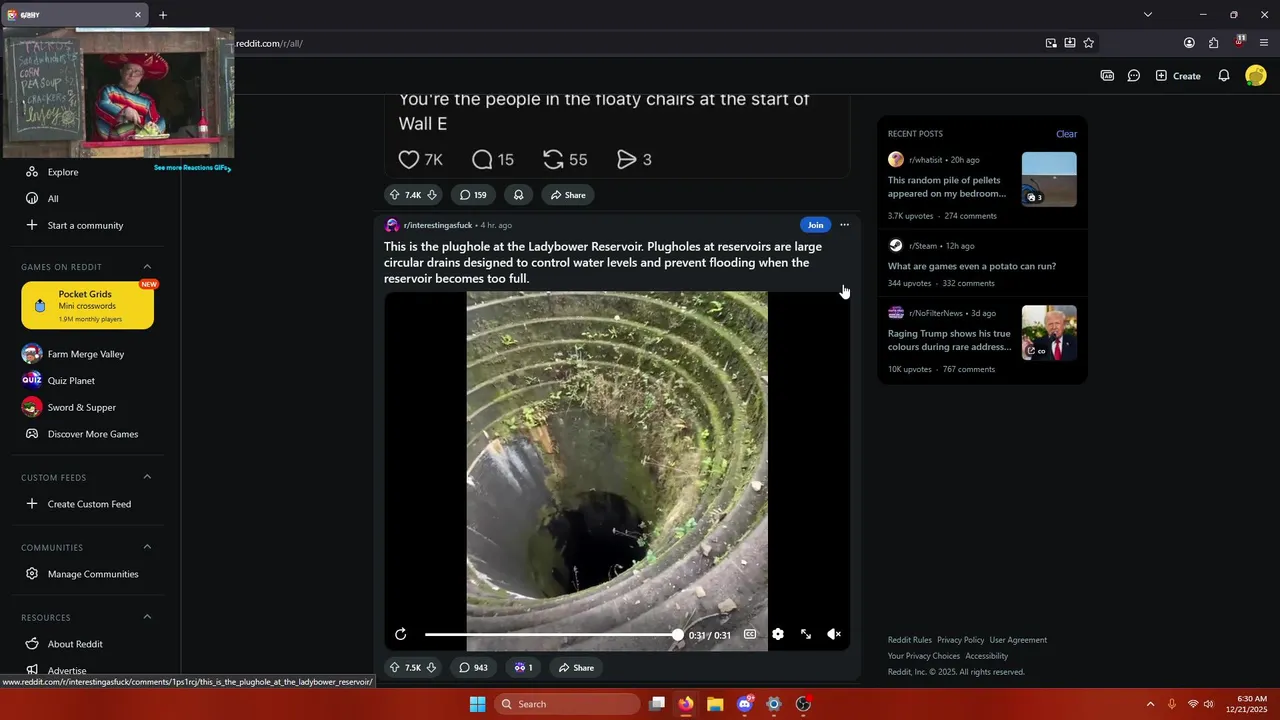The height and width of the screenshot is (720, 1280).
Task: Open Farm Merge Valley game
Action: point(88,354)
